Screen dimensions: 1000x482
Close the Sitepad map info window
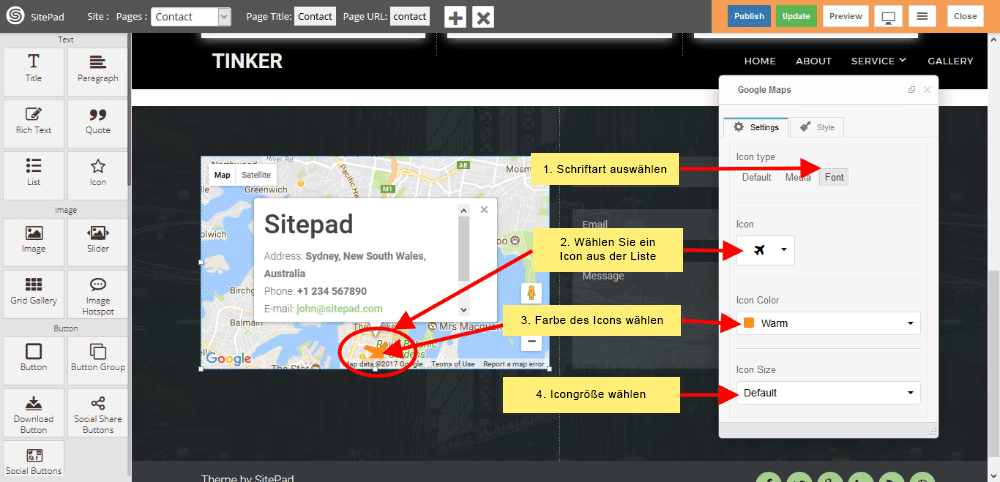click(x=484, y=209)
